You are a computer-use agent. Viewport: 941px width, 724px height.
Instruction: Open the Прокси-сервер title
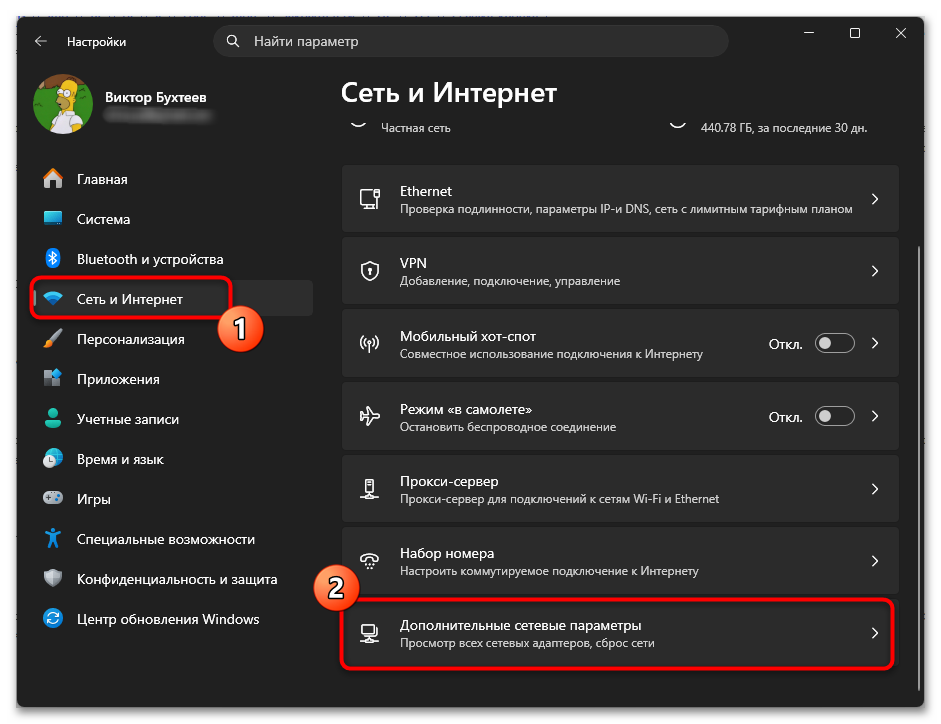(449, 481)
